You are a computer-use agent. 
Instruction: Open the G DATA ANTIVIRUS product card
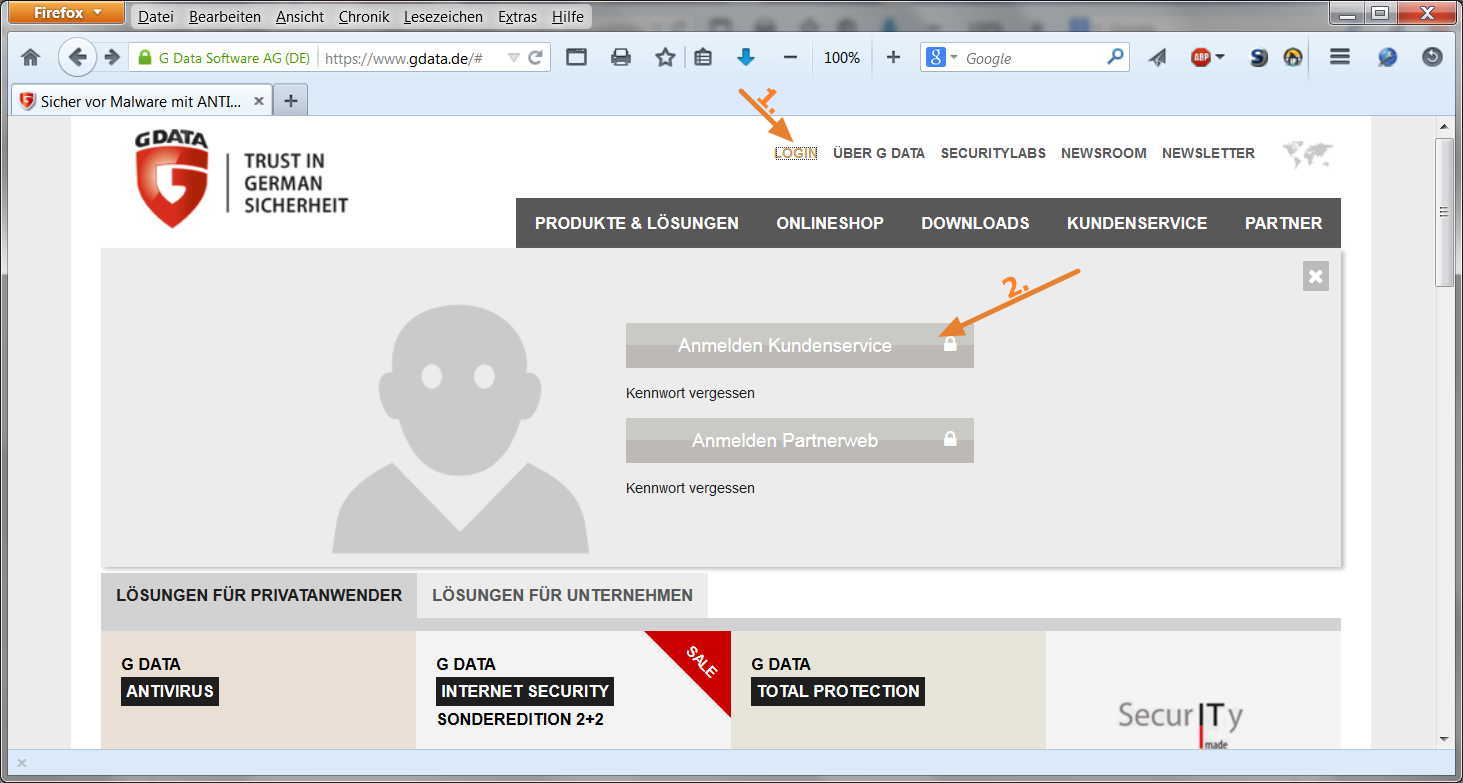(258, 690)
